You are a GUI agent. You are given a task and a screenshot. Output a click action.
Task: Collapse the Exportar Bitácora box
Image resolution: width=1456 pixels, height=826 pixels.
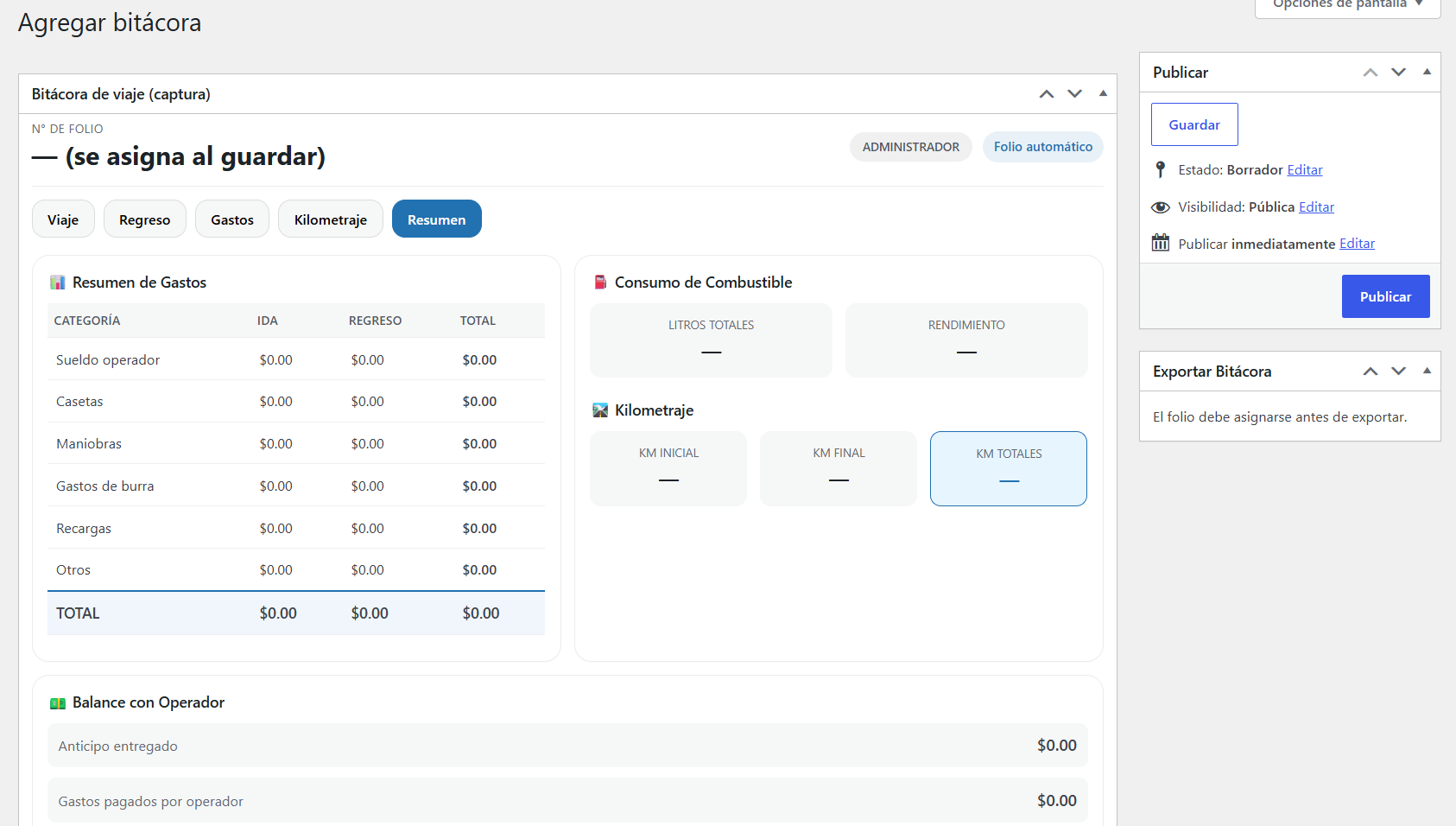[x=1427, y=372]
